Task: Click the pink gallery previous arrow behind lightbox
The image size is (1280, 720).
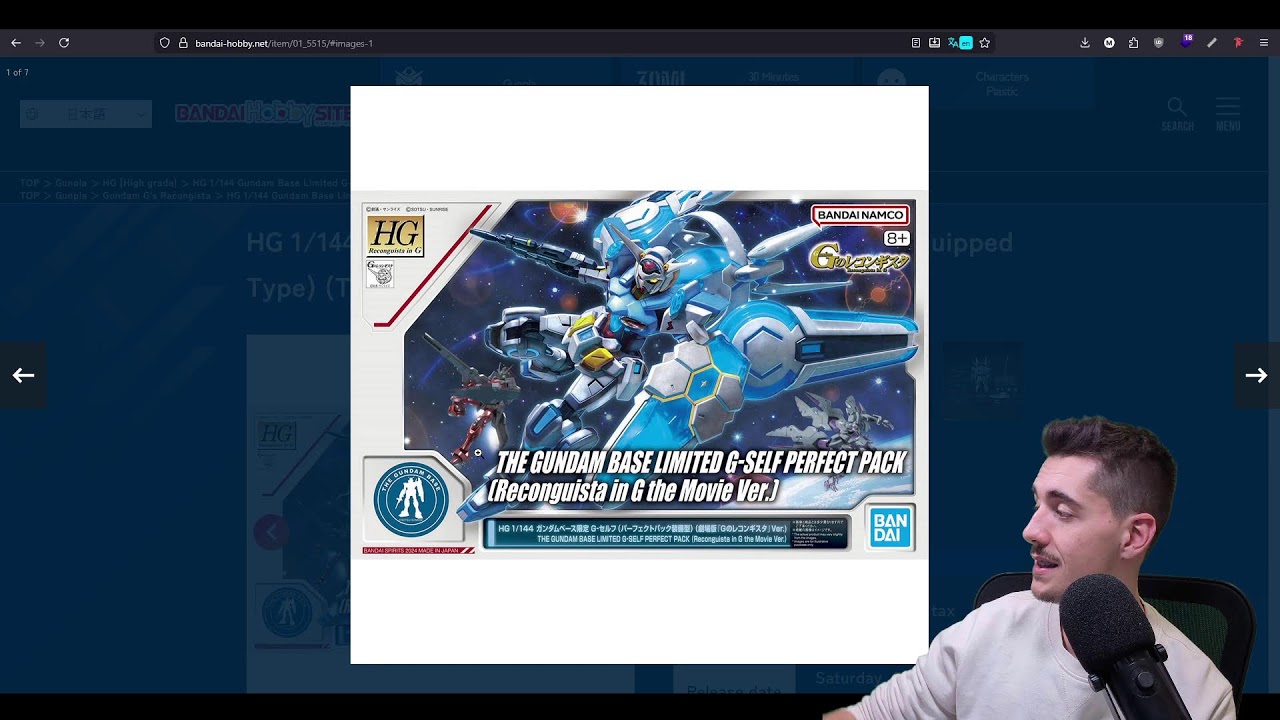Action: (270, 532)
